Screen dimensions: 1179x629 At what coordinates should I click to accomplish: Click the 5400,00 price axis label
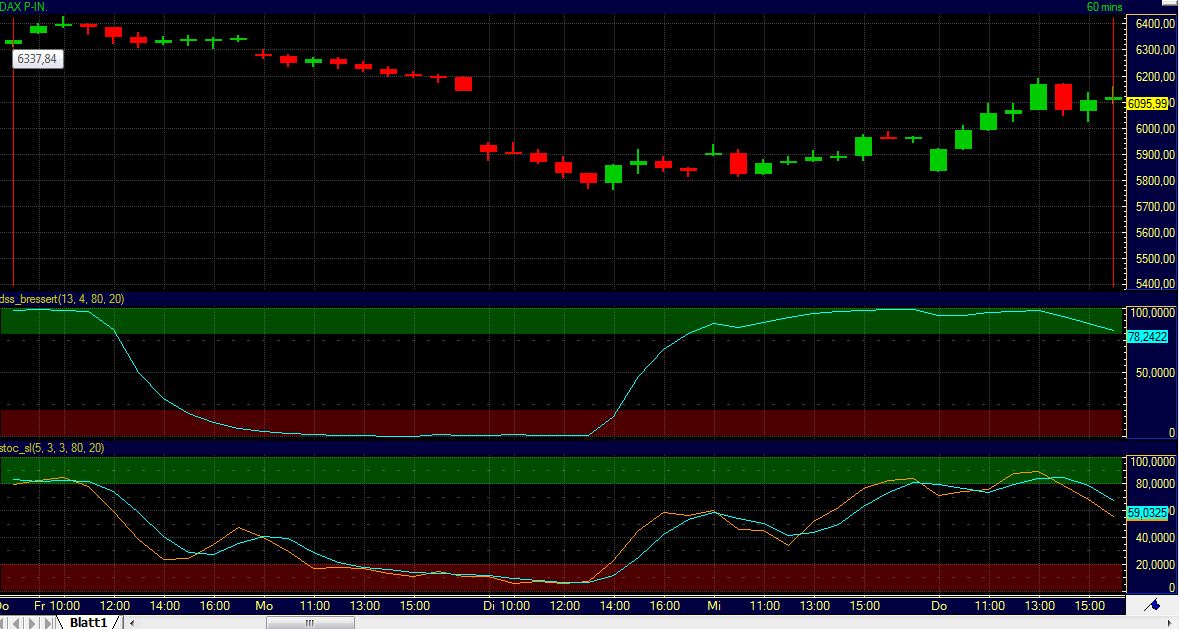[1154, 284]
